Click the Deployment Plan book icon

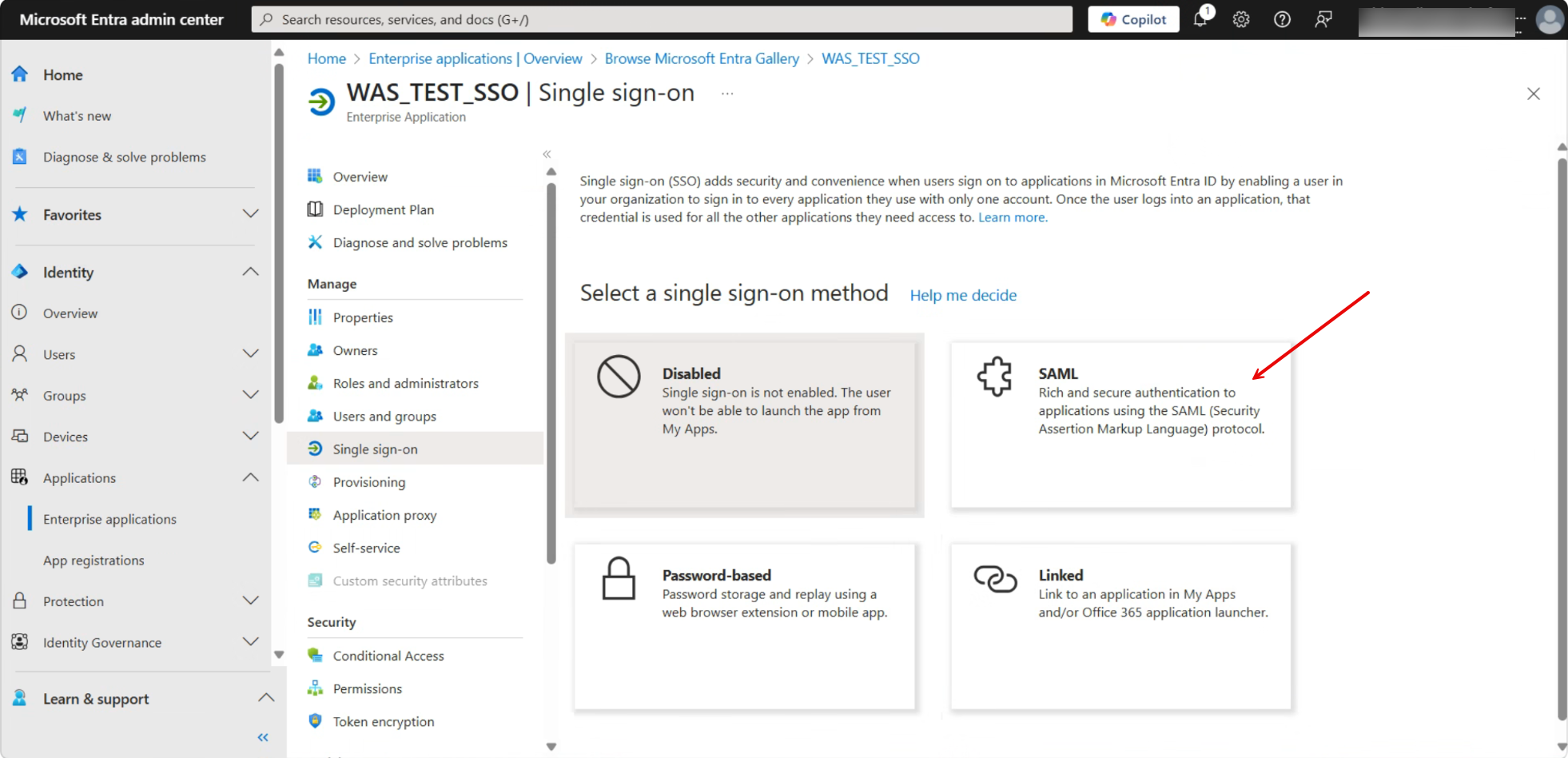click(x=315, y=209)
